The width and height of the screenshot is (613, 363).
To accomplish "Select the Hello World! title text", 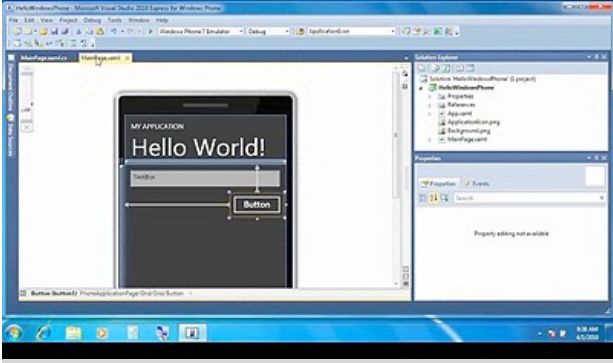I will coord(199,148).
